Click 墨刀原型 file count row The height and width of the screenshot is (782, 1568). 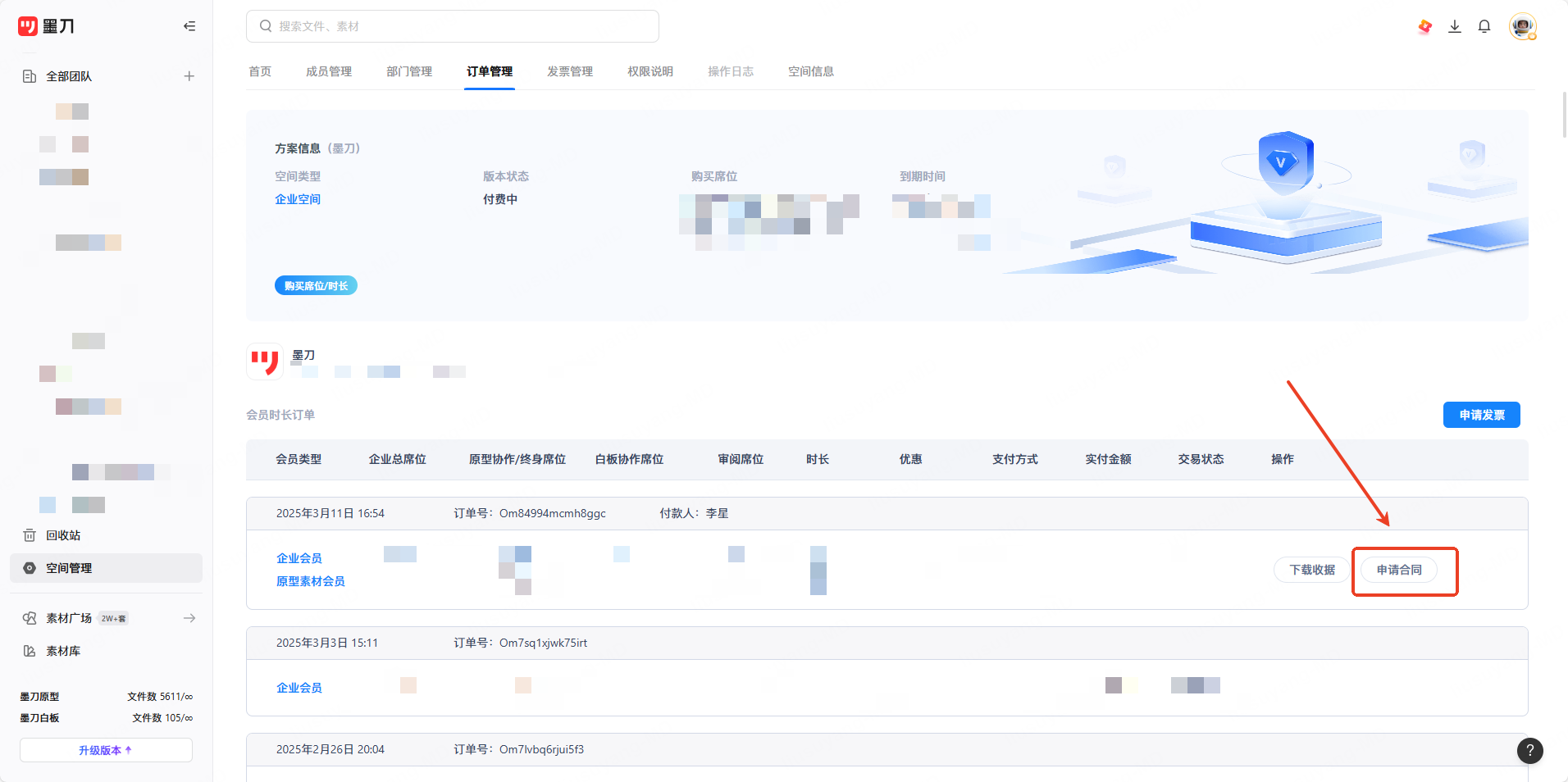(x=106, y=697)
